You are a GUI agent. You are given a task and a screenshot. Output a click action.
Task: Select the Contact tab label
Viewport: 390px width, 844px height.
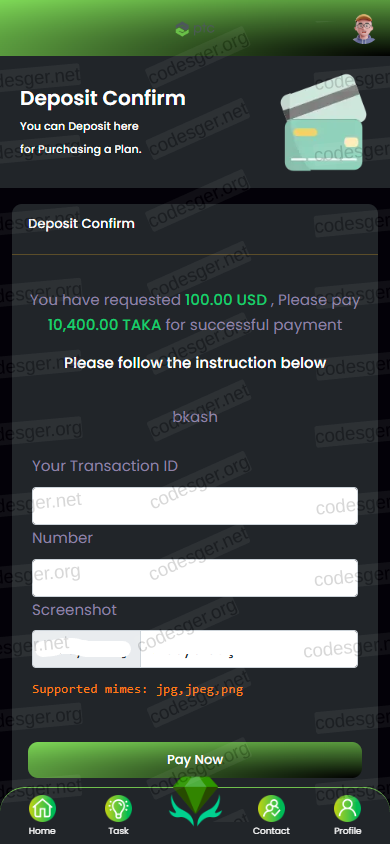coord(271,831)
